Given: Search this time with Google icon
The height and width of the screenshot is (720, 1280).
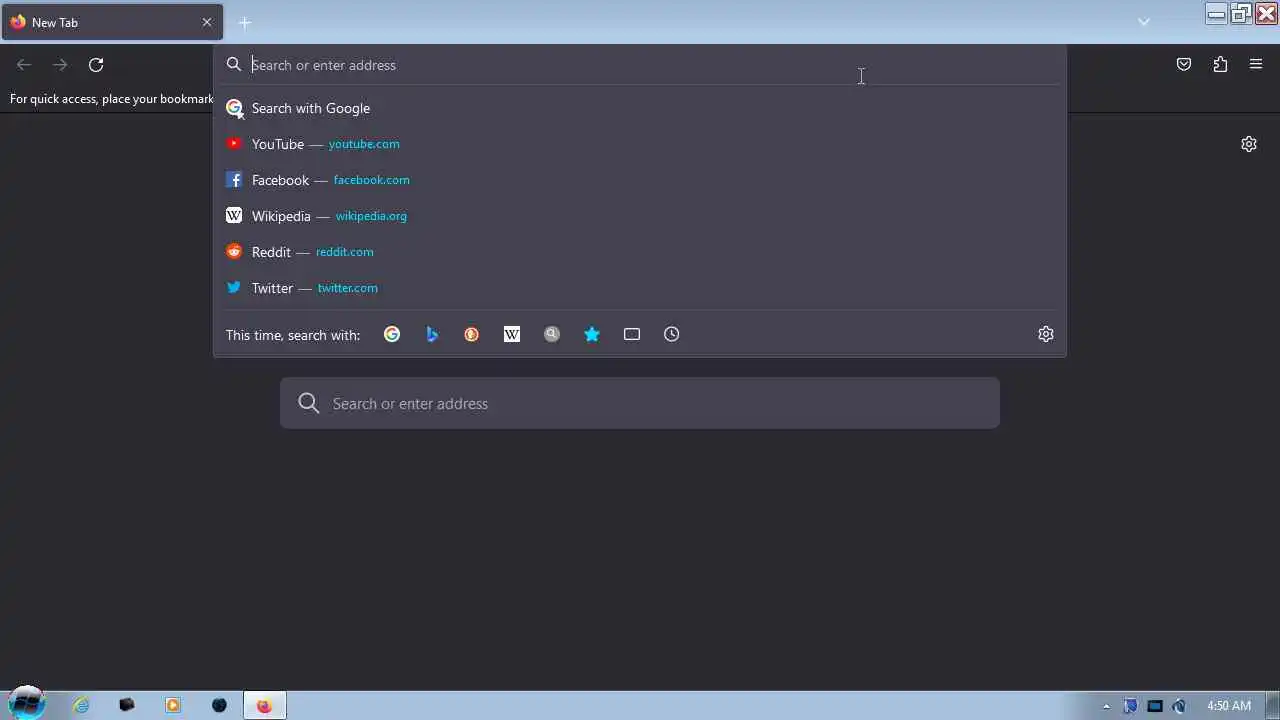Looking at the screenshot, I should click(392, 334).
